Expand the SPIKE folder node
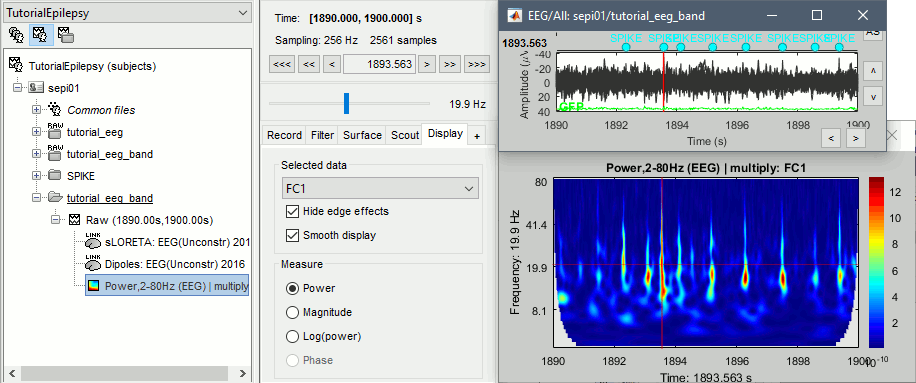 pos(37,176)
